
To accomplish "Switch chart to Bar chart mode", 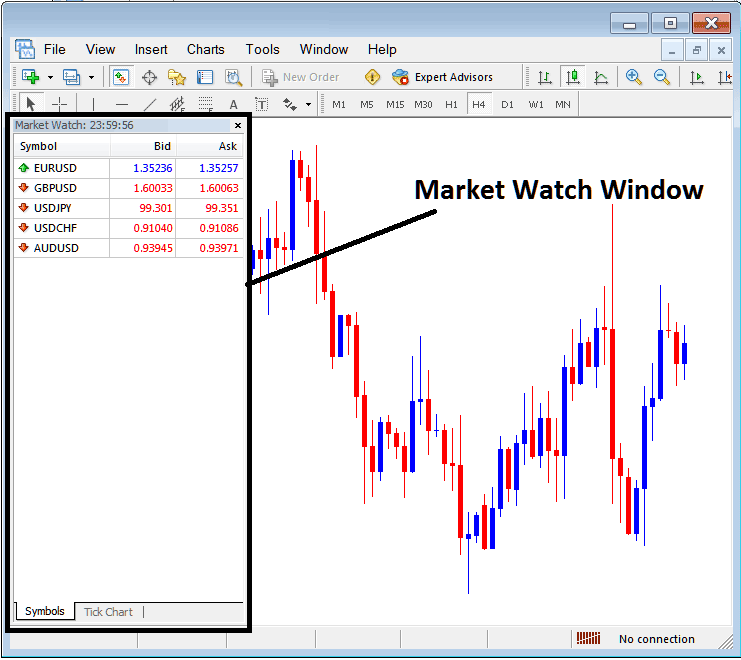I will click(545, 77).
